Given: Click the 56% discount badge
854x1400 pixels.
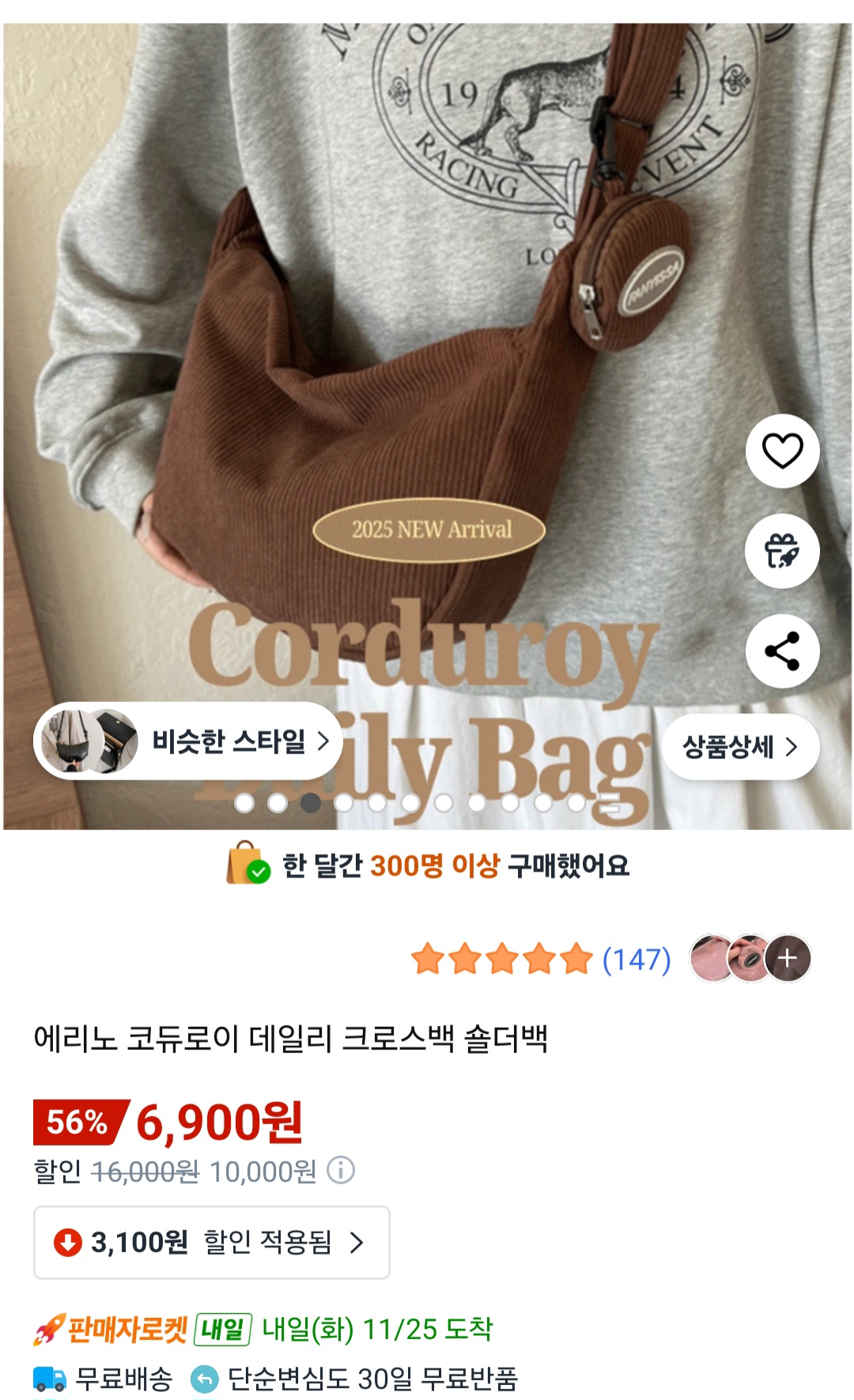Looking at the screenshot, I should point(78,1123).
